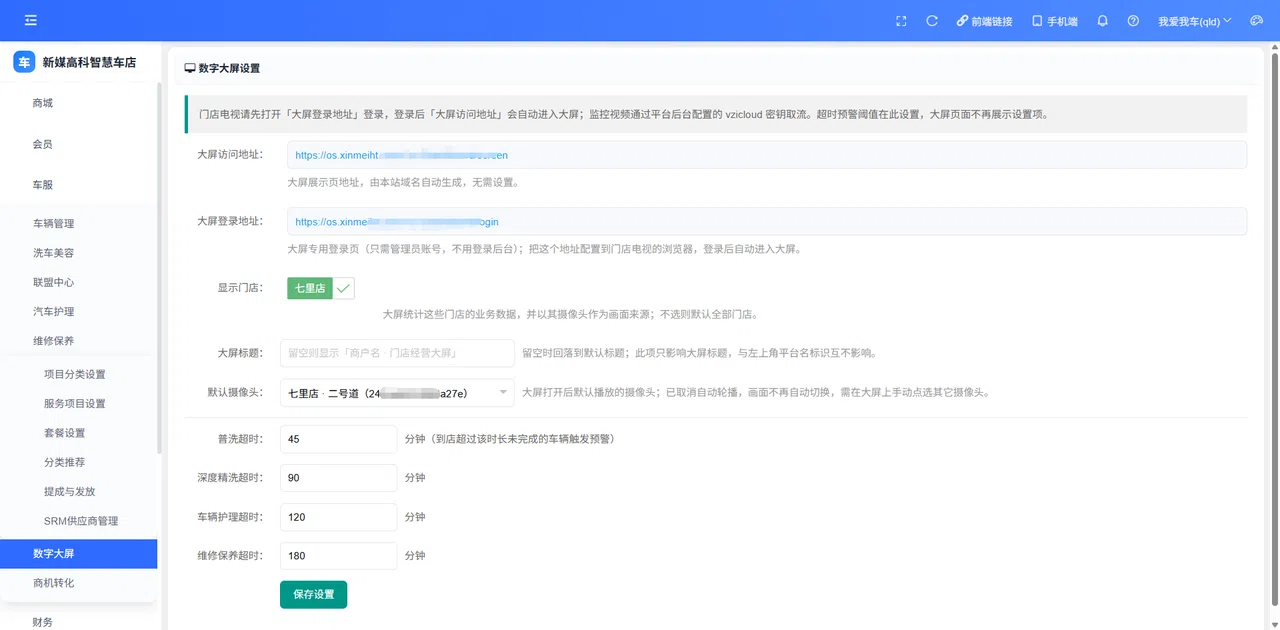The width and height of the screenshot is (1280, 630).
Task: Open the notifications bell
Action: [x=1103, y=21]
